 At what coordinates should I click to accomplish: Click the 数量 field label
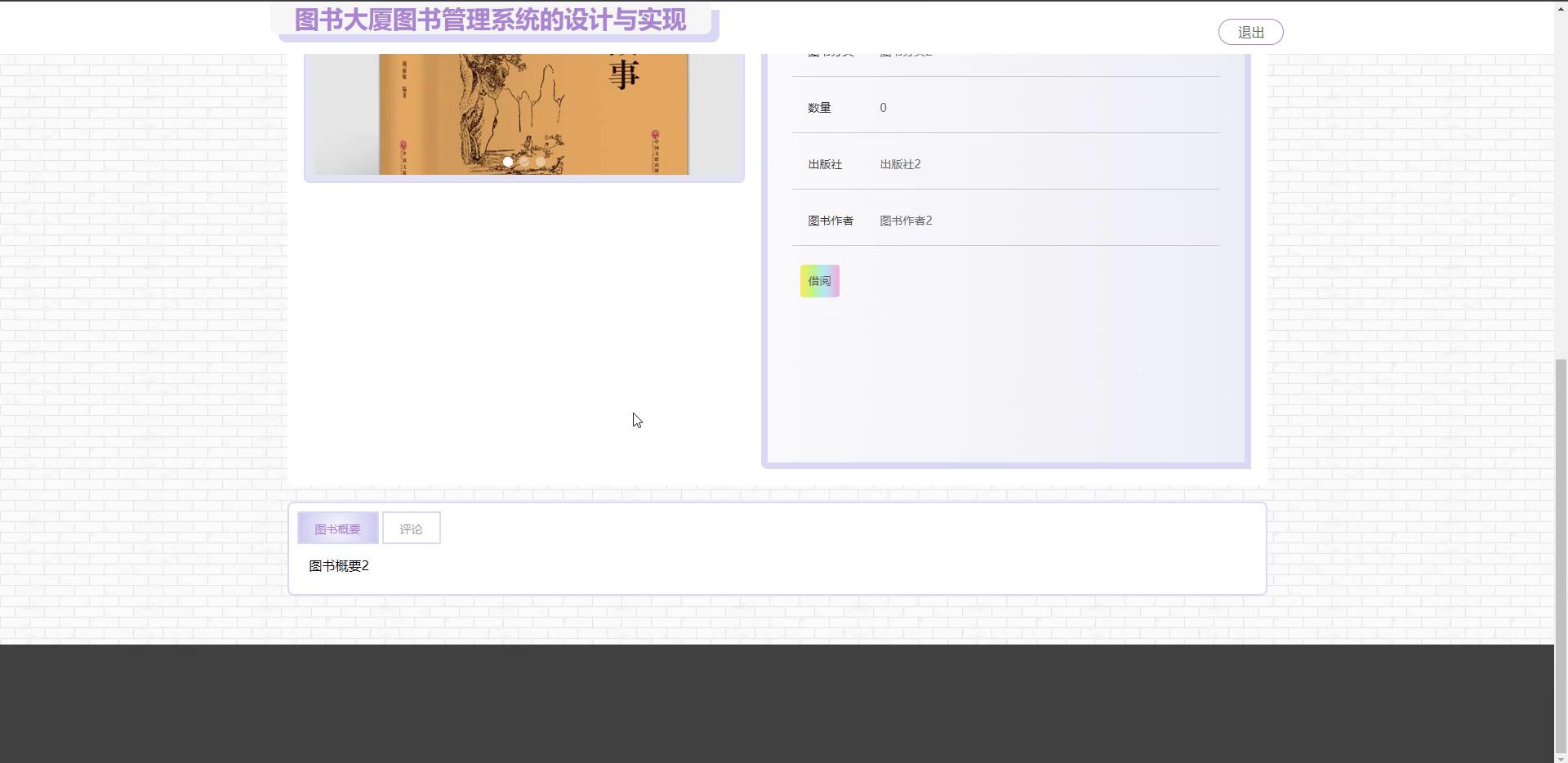(819, 107)
